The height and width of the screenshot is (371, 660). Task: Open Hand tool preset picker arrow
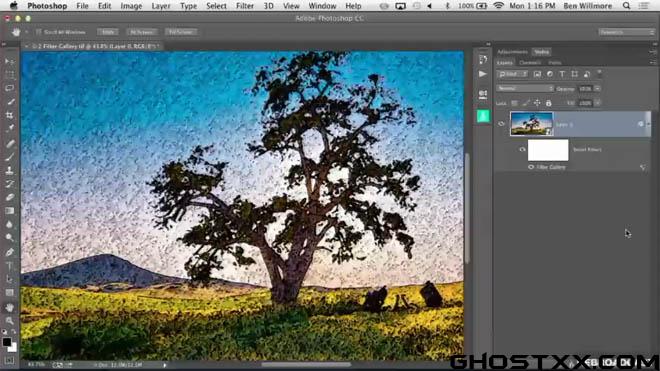(26, 32)
